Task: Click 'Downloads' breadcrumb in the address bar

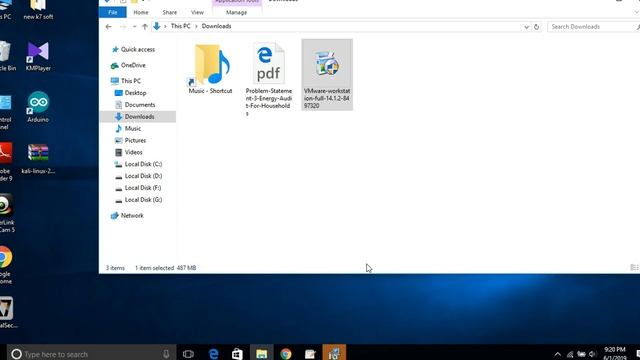Action: tap(216, 26)
